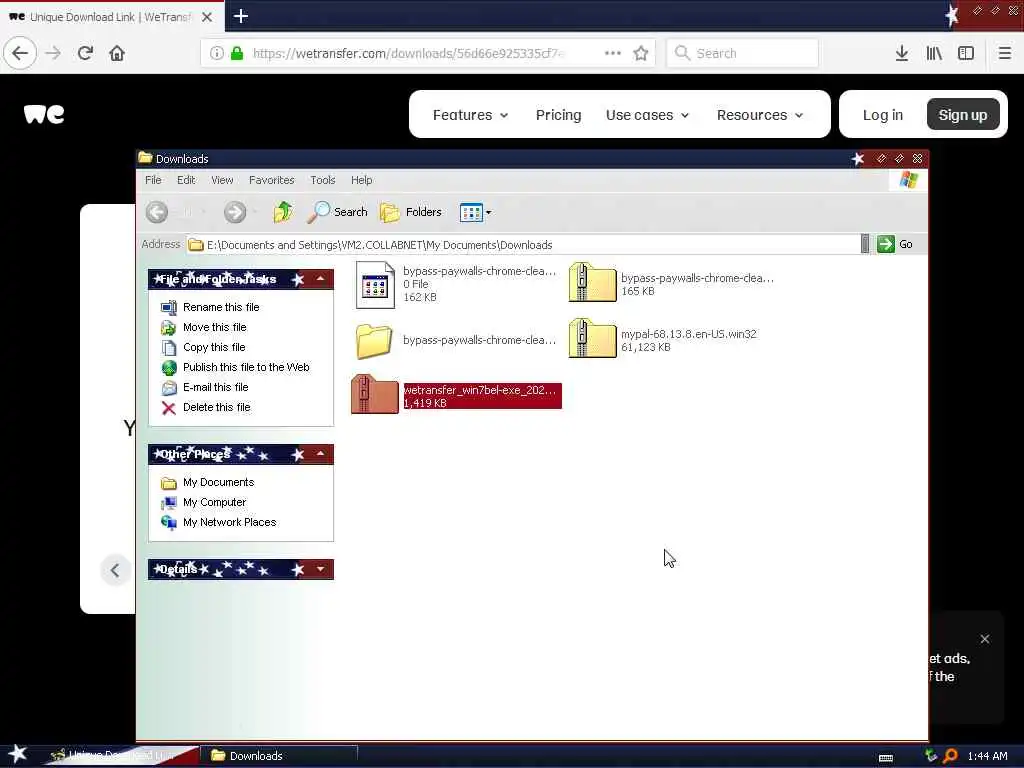Open the address bar dropdown arrow
Screen dimensions: 1024x768
coord(865,244)
